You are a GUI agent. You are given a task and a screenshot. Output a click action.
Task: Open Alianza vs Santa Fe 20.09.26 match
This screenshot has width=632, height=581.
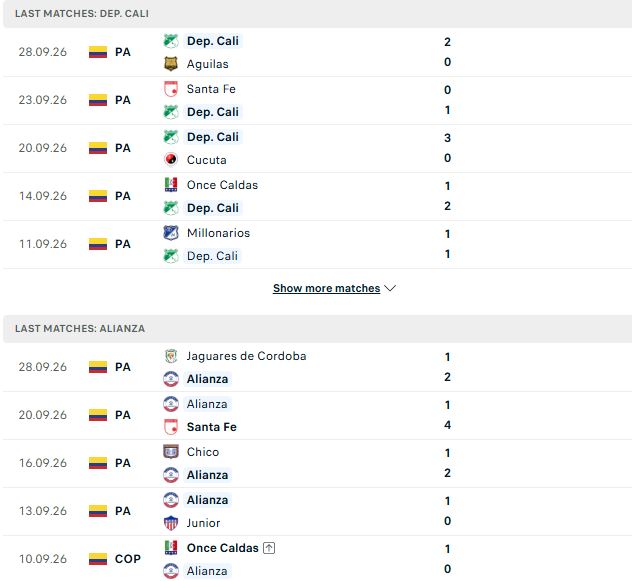(318, 415)
